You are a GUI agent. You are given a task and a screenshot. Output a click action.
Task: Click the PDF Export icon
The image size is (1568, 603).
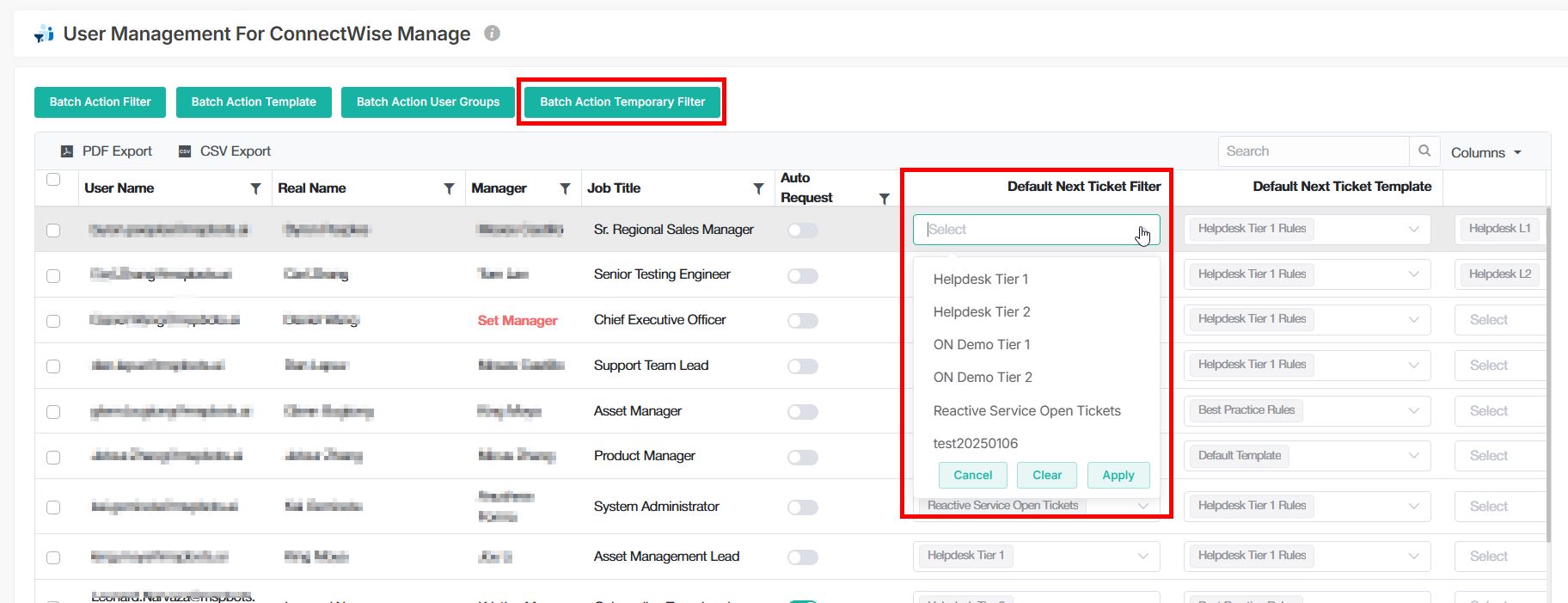click(67, 151)
